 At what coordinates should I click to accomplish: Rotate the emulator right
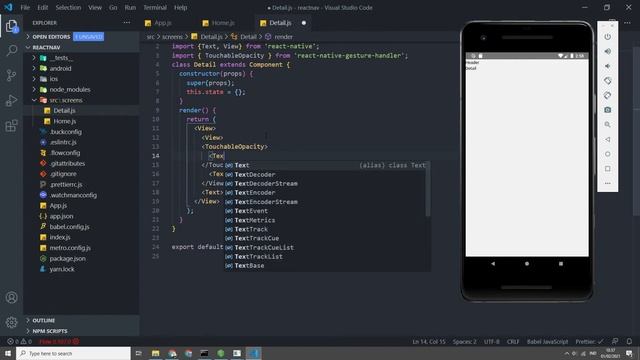pyautogui.click(x=607, y=96)
